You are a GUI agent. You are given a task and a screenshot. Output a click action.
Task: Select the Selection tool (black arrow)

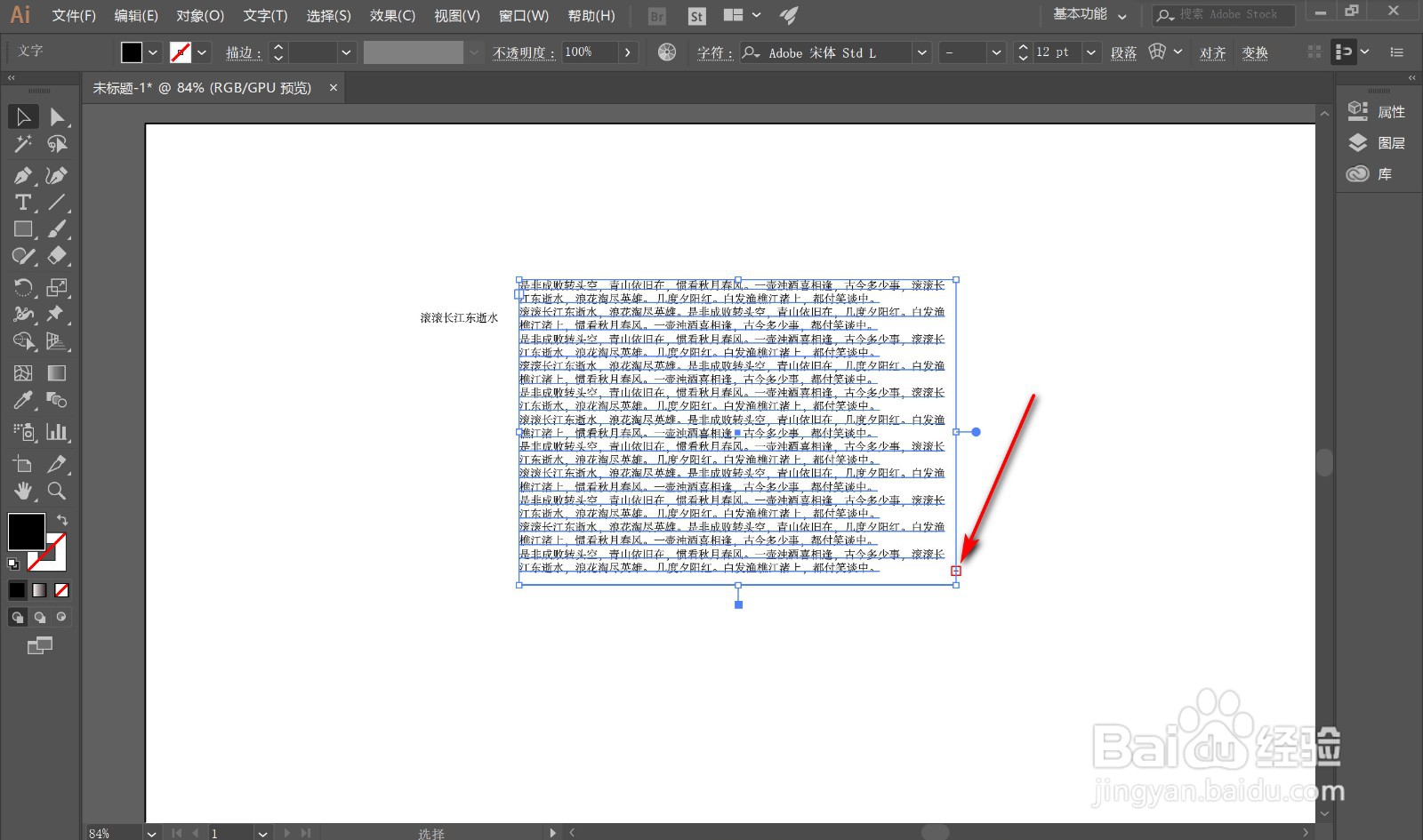(23, 116)
